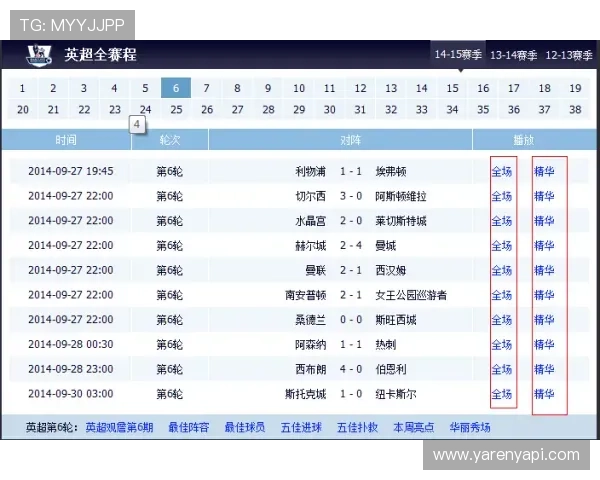Click the Premier League logo icon
The height and width of the screenshot is (480, 600).
[x=39, y=55]
